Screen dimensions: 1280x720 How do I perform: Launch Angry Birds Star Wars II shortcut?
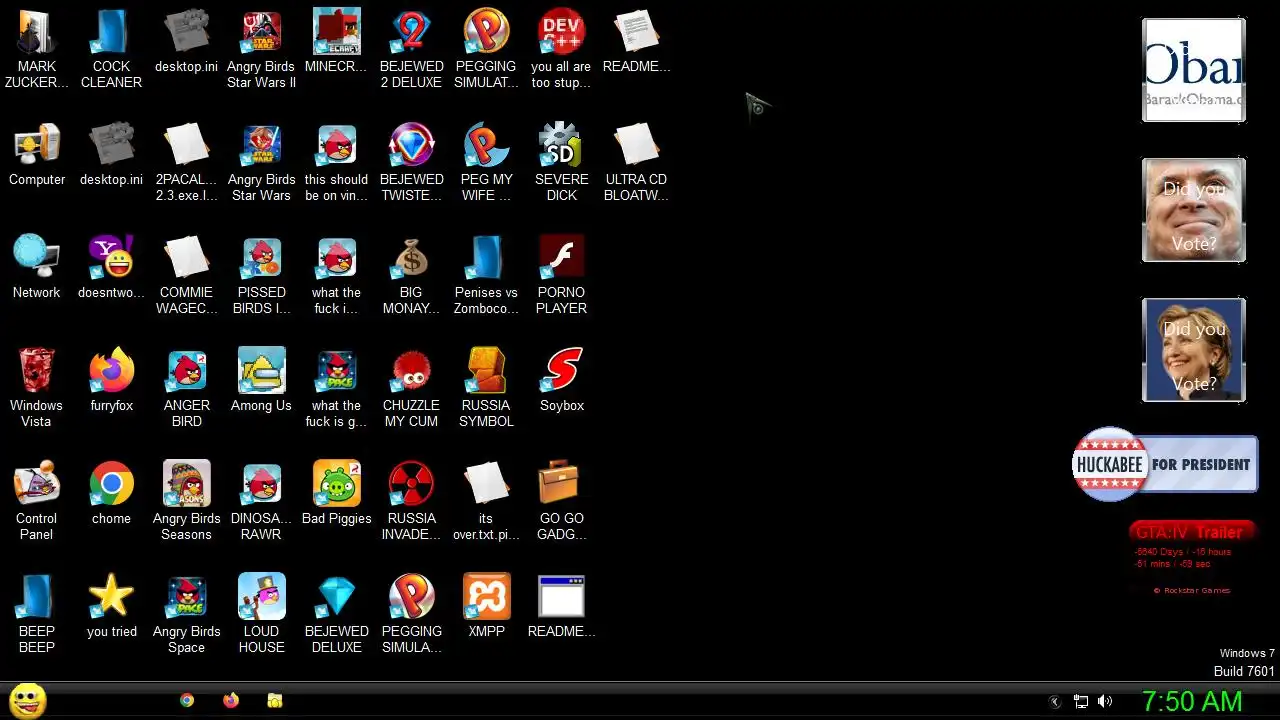pyautogui.click(x=261, y=48)
